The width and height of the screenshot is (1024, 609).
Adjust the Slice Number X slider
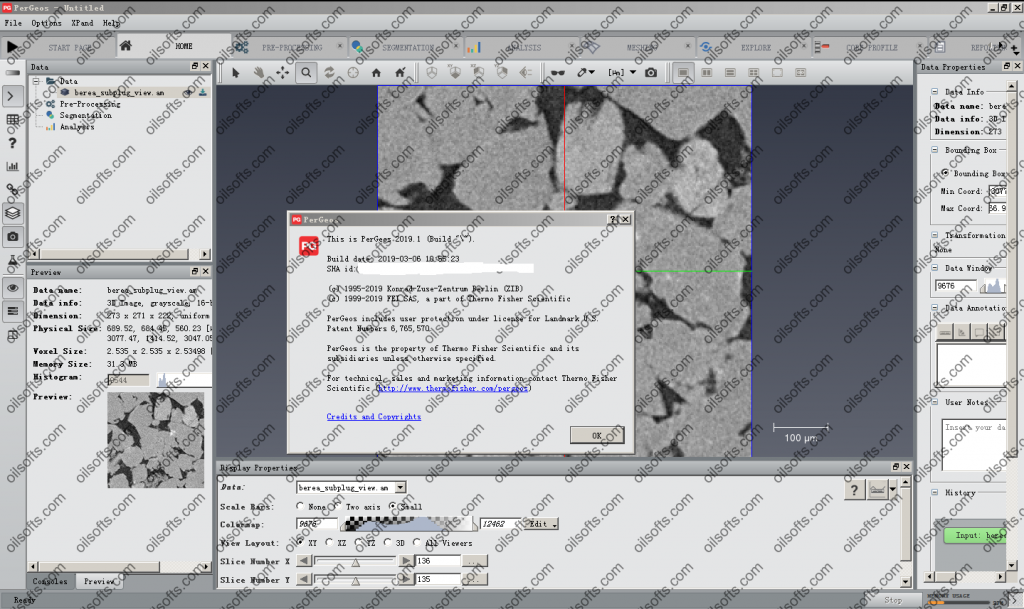(355, 561)
